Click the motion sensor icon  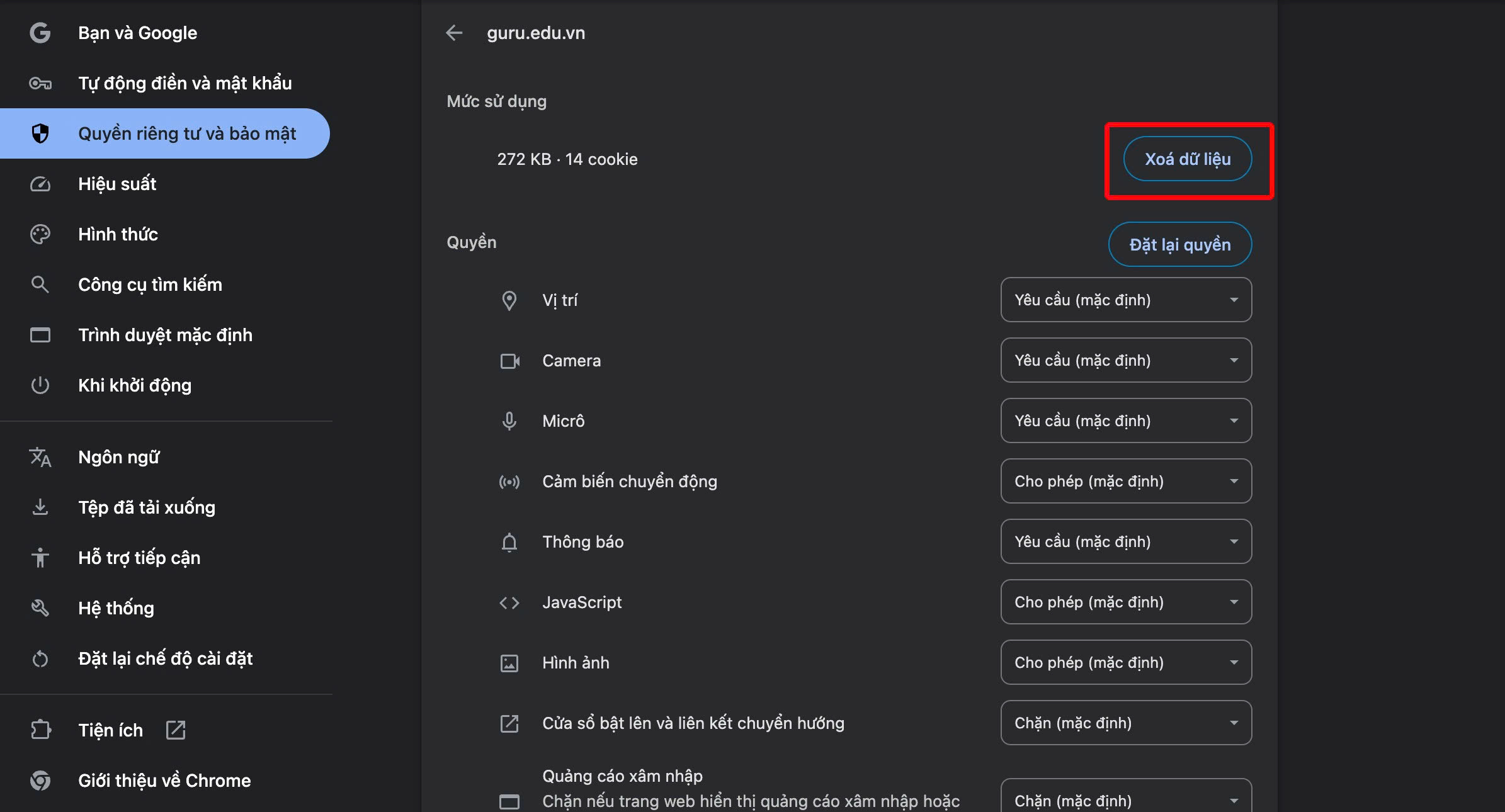[x=509, y=482]
